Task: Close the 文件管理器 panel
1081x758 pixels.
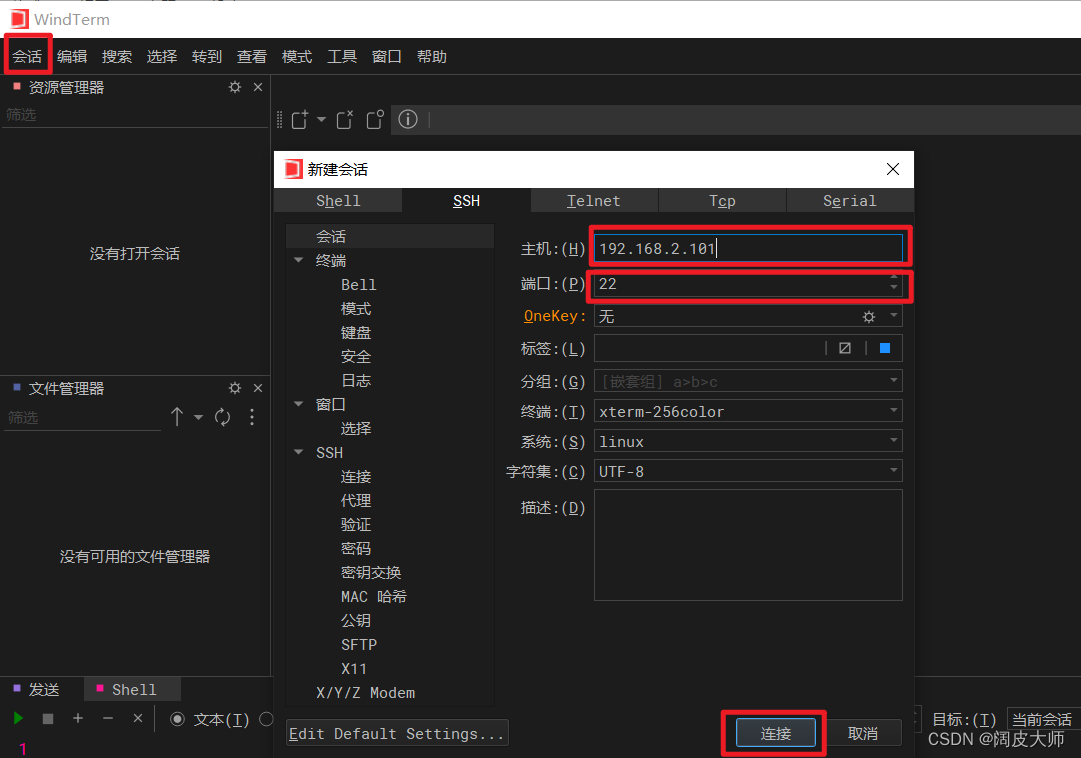Action: 258,388
